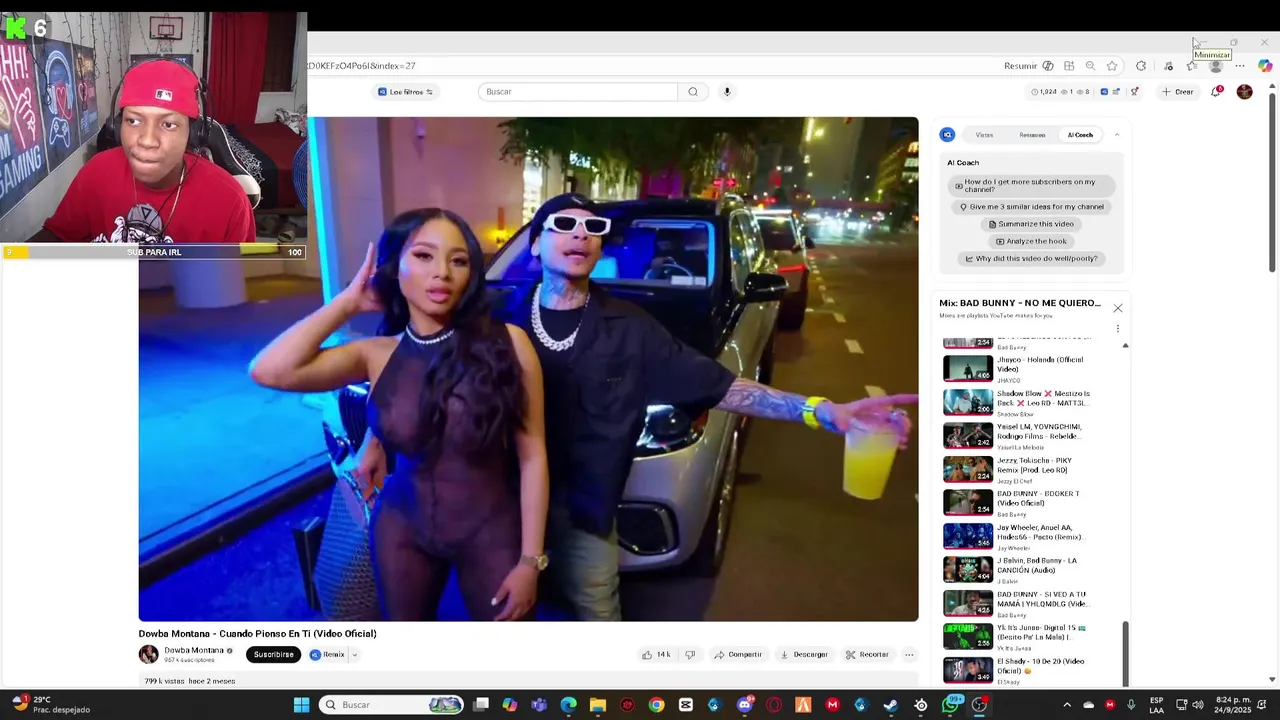Viewport: 1280px width, 720px height.
Task: Click 'Give me 3 similar ideas' prompt
Action: (x=1031, y=207)
